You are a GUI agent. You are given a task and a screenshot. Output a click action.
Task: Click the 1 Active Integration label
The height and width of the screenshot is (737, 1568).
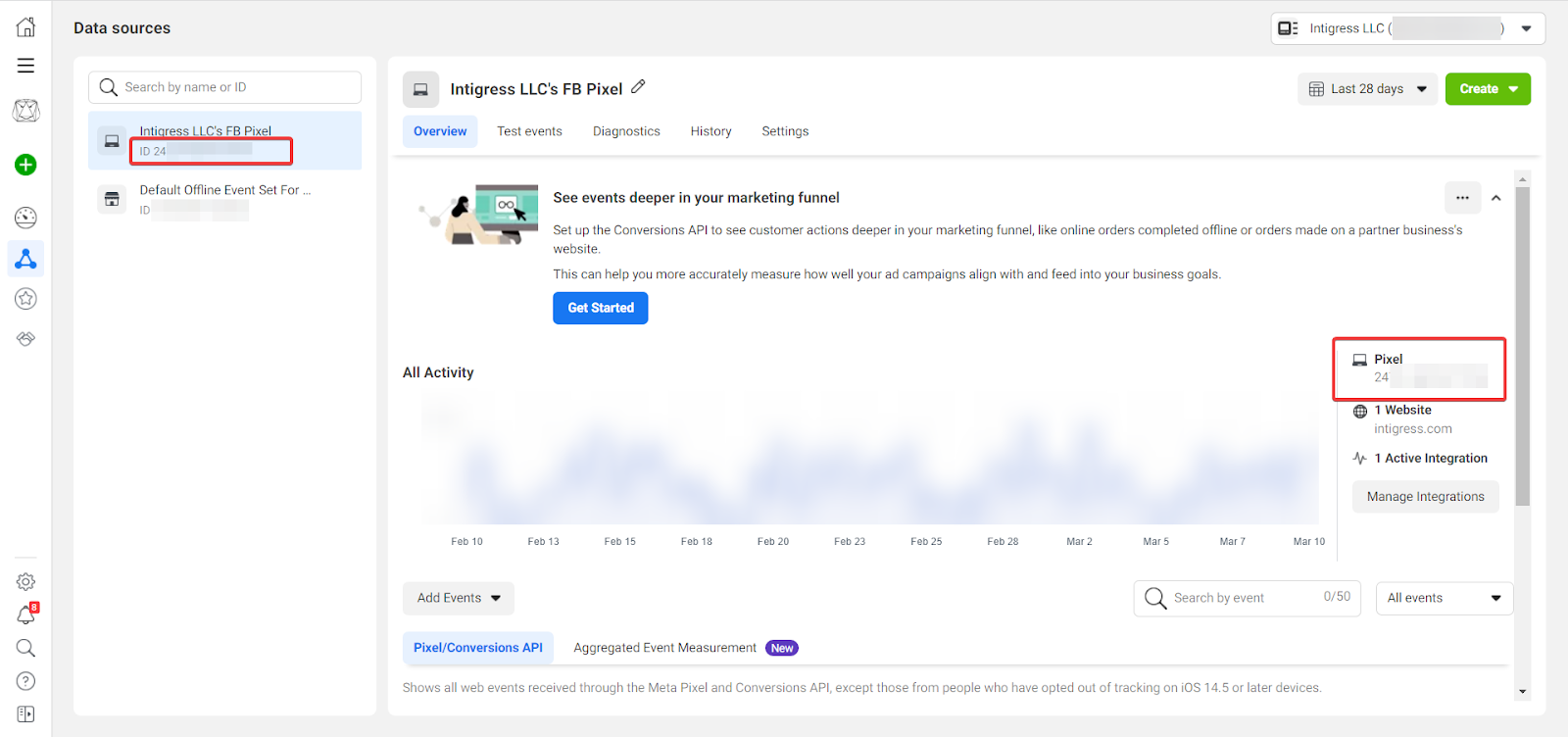coord(1431,458)
